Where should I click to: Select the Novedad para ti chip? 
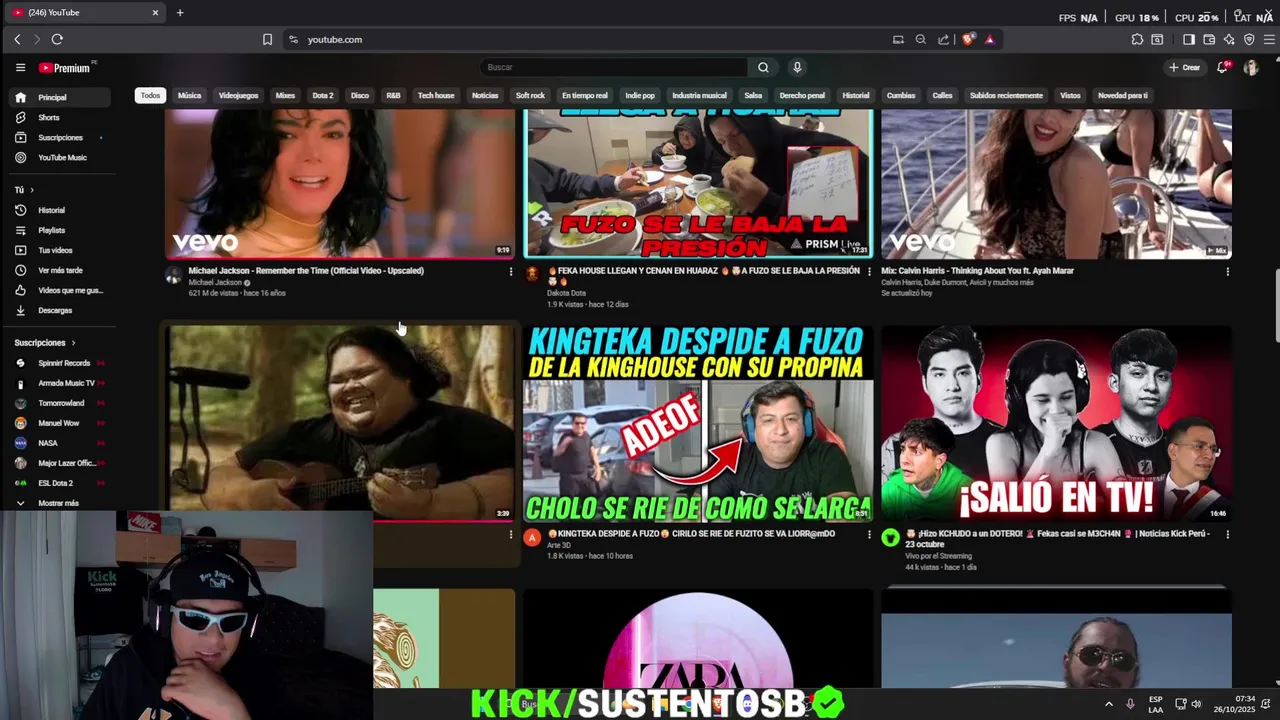click(1122, 95)
